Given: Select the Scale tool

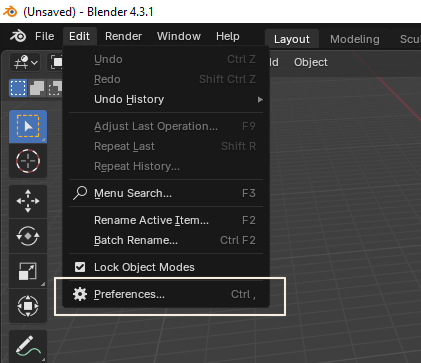Looking at the screenshot, I should (x=28, y=271).
